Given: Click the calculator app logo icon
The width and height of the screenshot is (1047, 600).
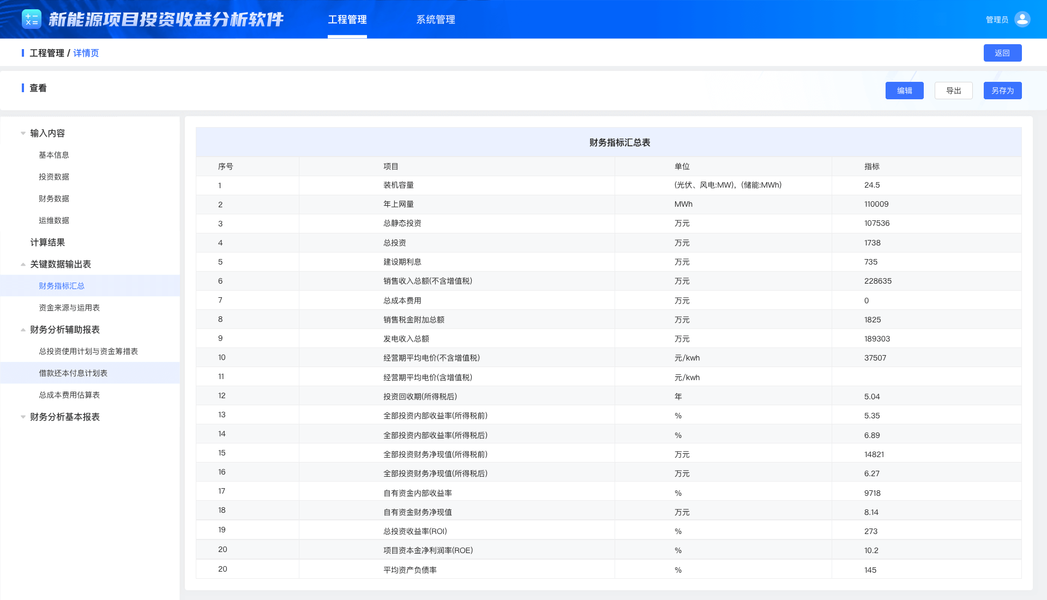Looking at the screenshot, I should pos(31,19).
